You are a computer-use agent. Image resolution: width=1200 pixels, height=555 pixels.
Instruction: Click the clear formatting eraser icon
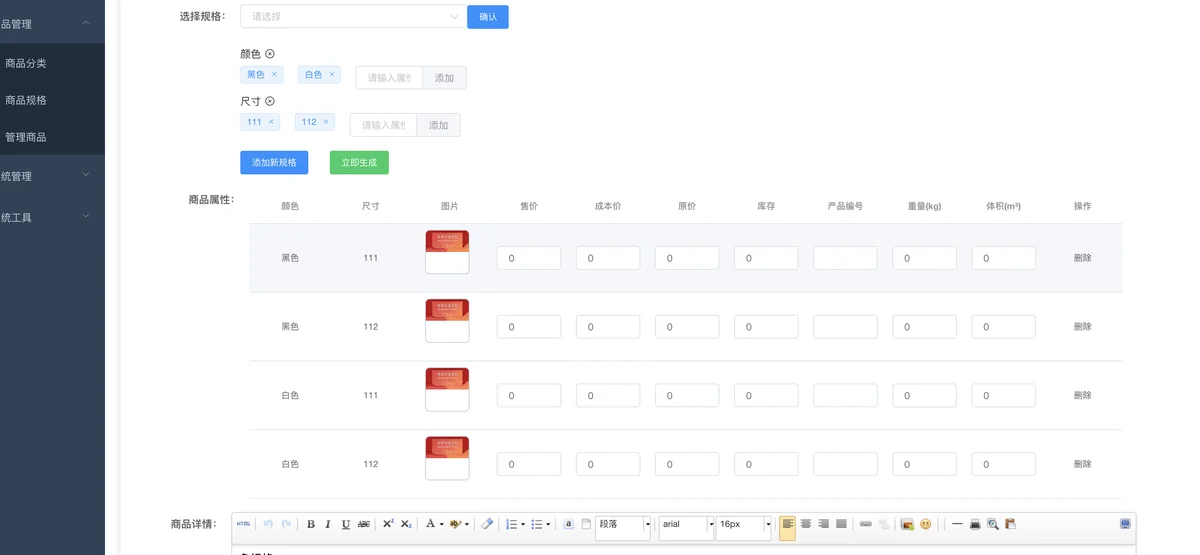(487, 524)
